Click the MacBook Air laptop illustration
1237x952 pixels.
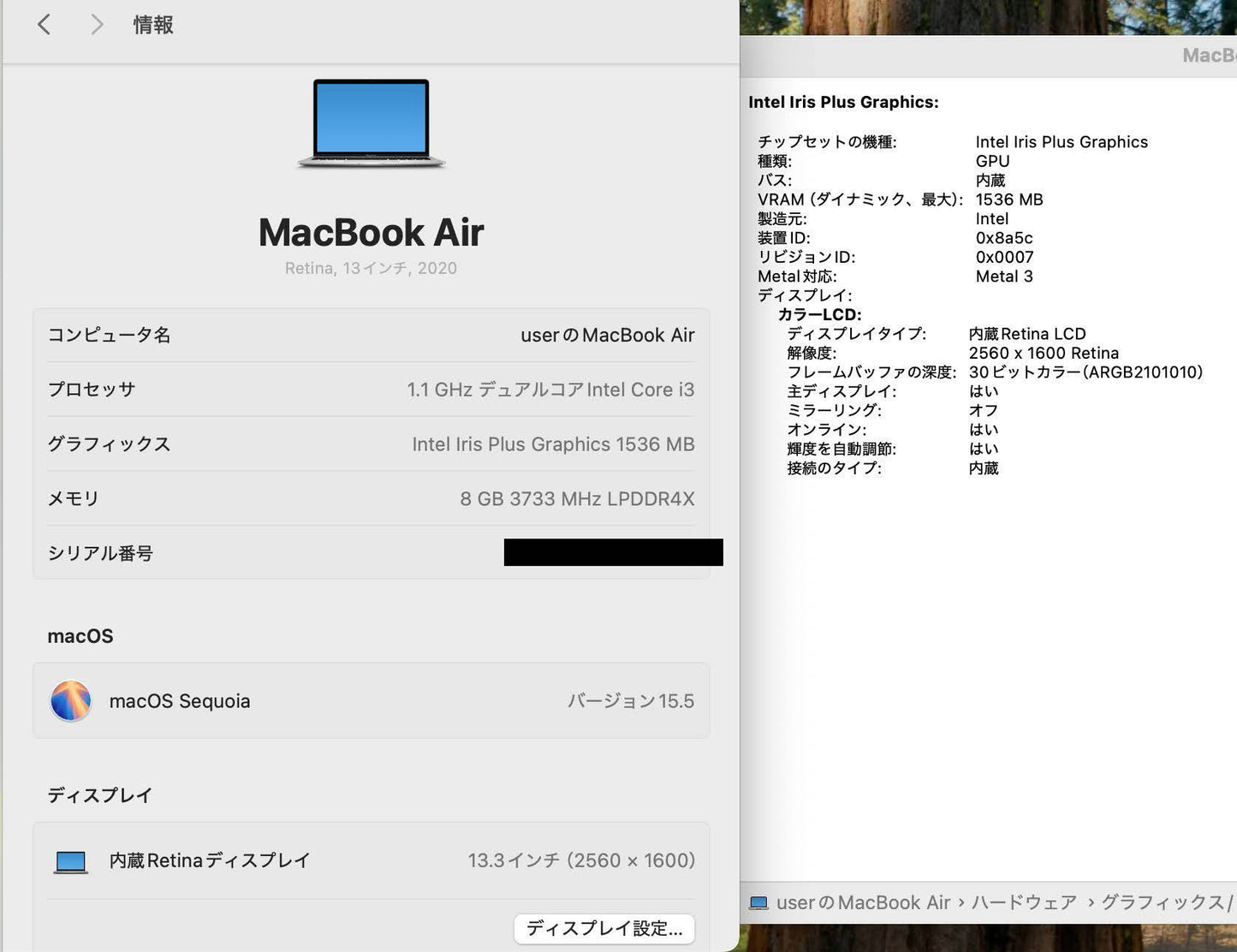pyautogui.click(x=371, y=124)
